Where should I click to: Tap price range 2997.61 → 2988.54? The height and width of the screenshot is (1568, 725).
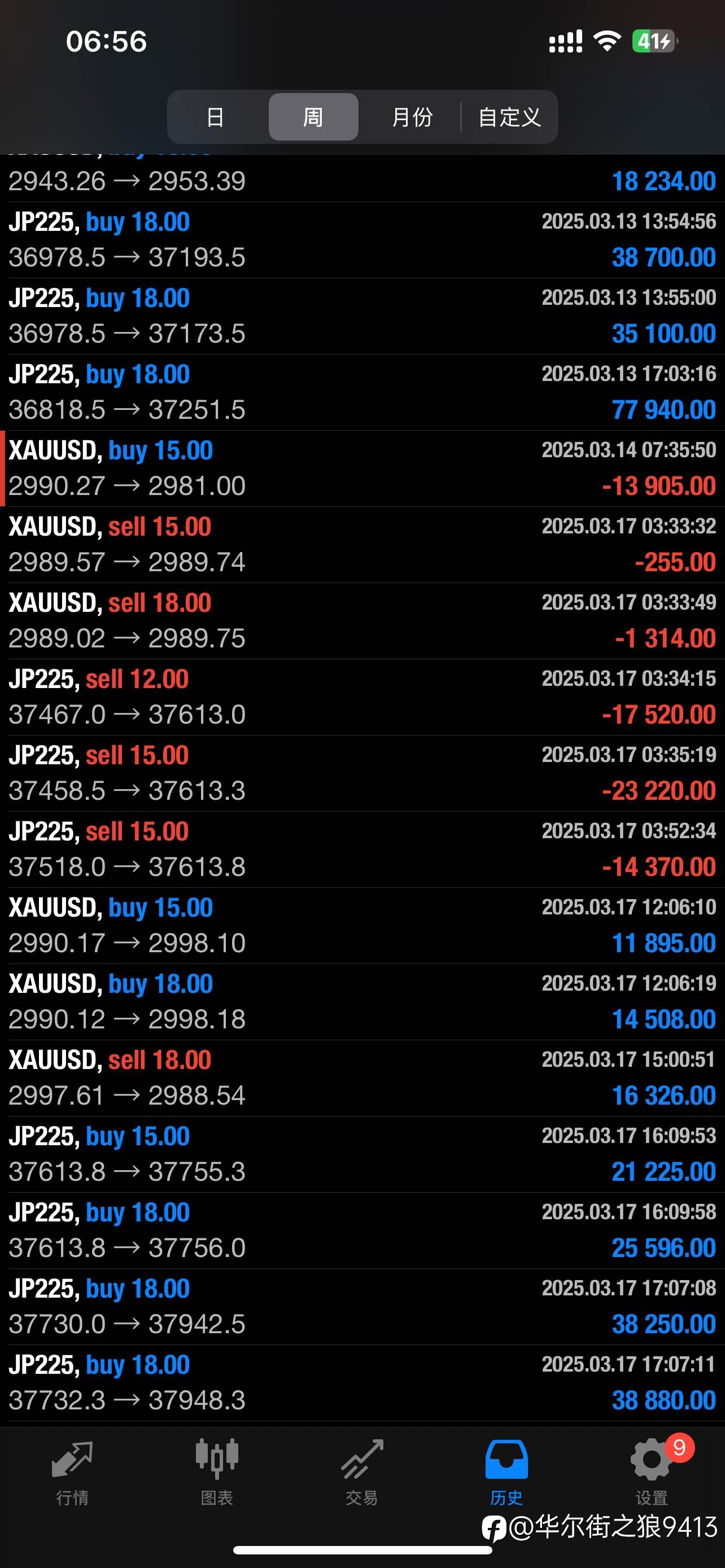click(x=127, y=1096)
